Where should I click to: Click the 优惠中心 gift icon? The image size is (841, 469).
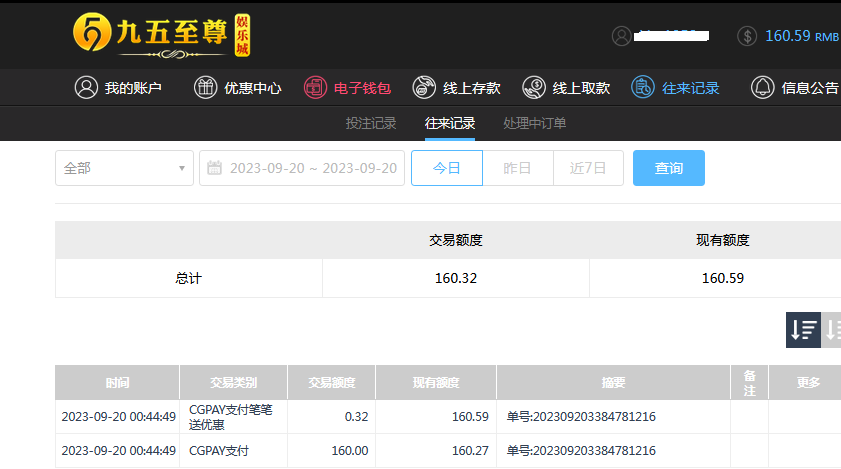[205, 87]
